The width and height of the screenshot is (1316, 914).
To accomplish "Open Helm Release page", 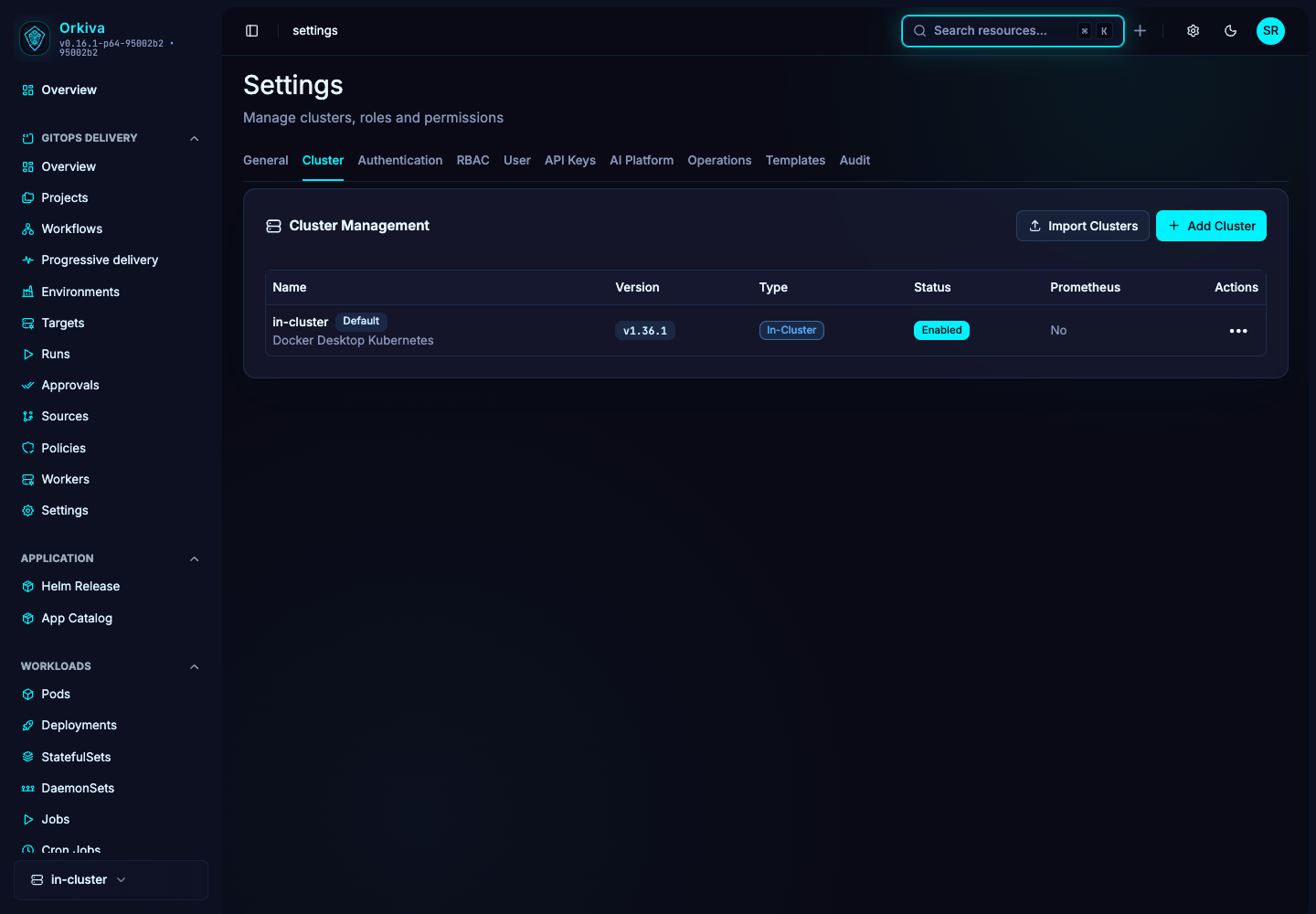I will (x=110, y=586).
